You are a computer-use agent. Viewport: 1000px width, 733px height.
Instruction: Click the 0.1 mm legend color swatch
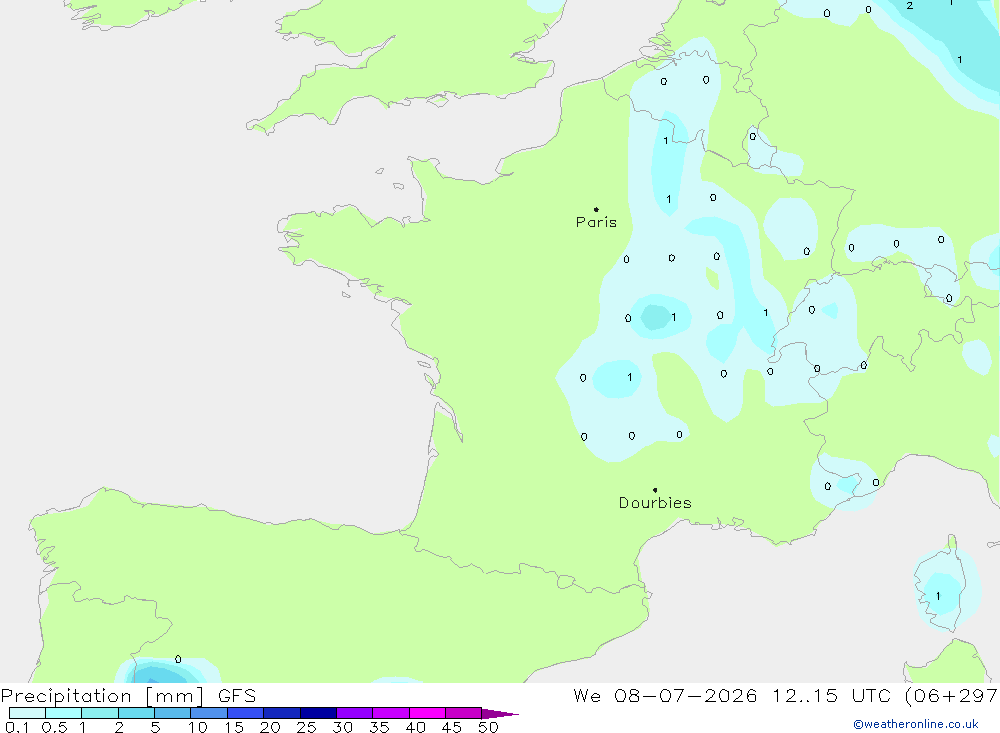pyautogui.click(x=27, y=713)
